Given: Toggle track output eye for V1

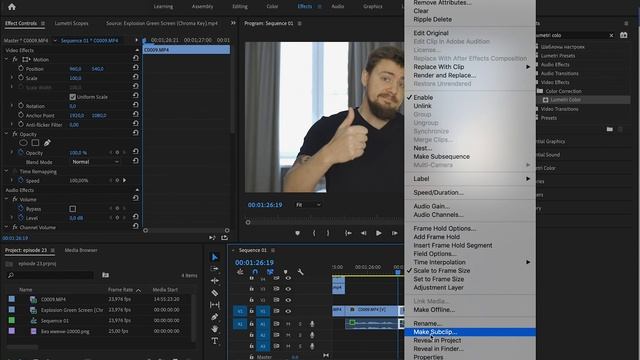Looking at the screenshot, I should pyautogui.click(x=288, y=311).
